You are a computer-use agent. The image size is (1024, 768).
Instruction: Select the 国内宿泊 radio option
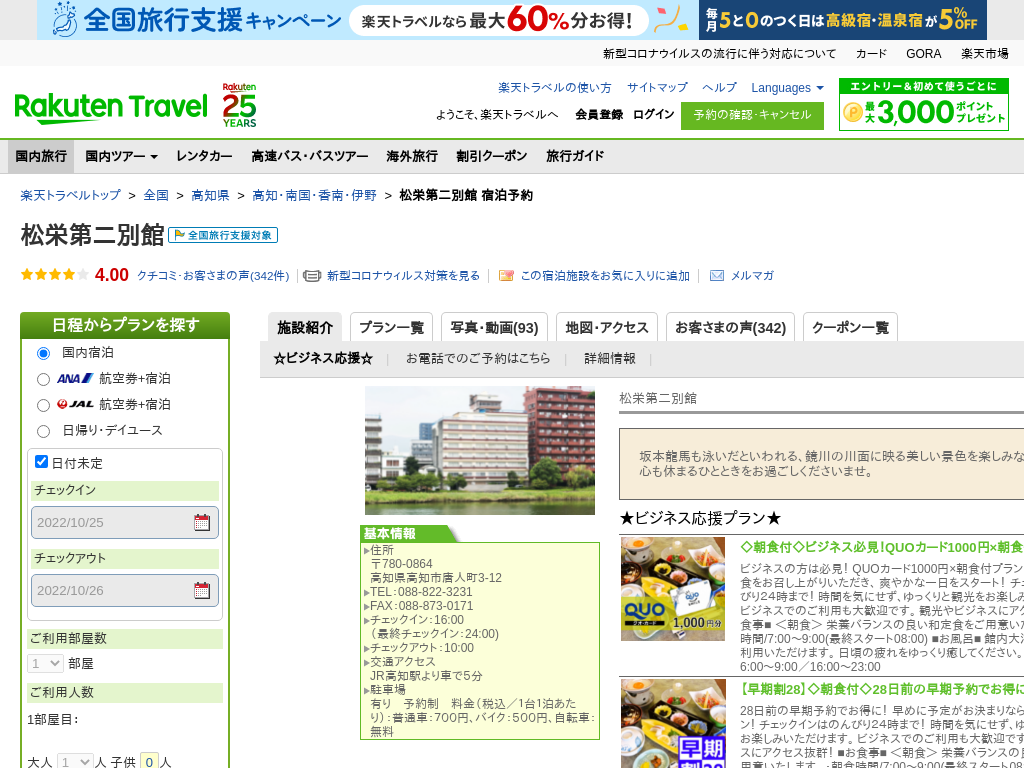coord(43,353)
